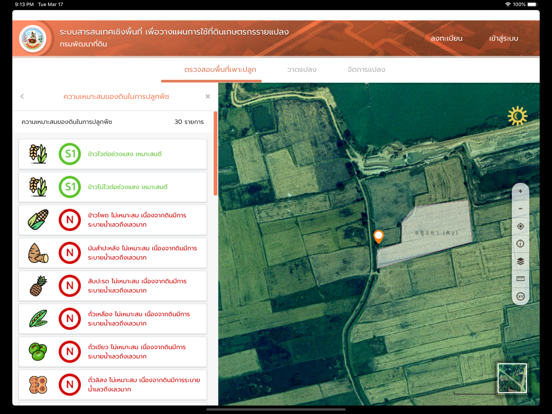Click the N badge on the soybean row
The width and height of the screenshot is (552, 414).
[70, 319]
